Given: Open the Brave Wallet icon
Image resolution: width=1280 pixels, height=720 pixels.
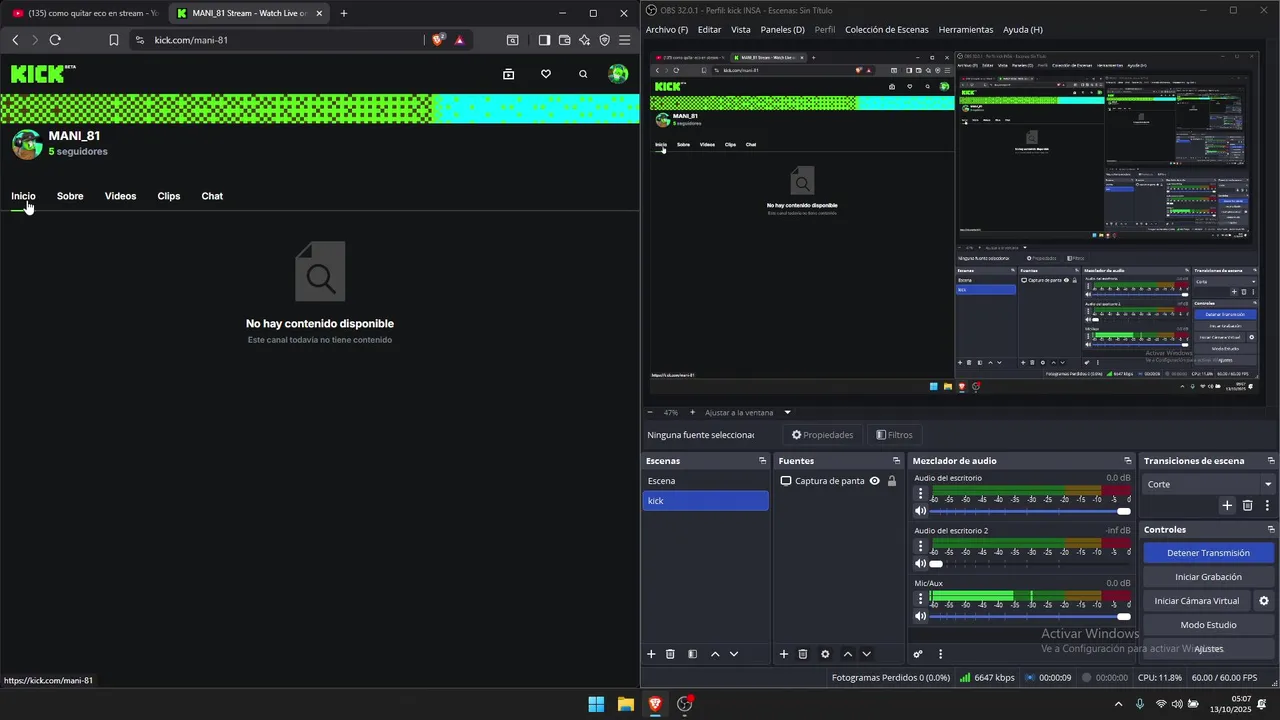Looking at the screenshot, I should pyautogui.click(x=564, y=40).
